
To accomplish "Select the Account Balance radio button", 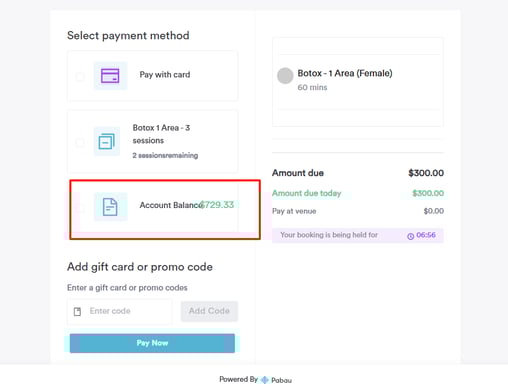I will pyautogui.click(x=80, y=208).
